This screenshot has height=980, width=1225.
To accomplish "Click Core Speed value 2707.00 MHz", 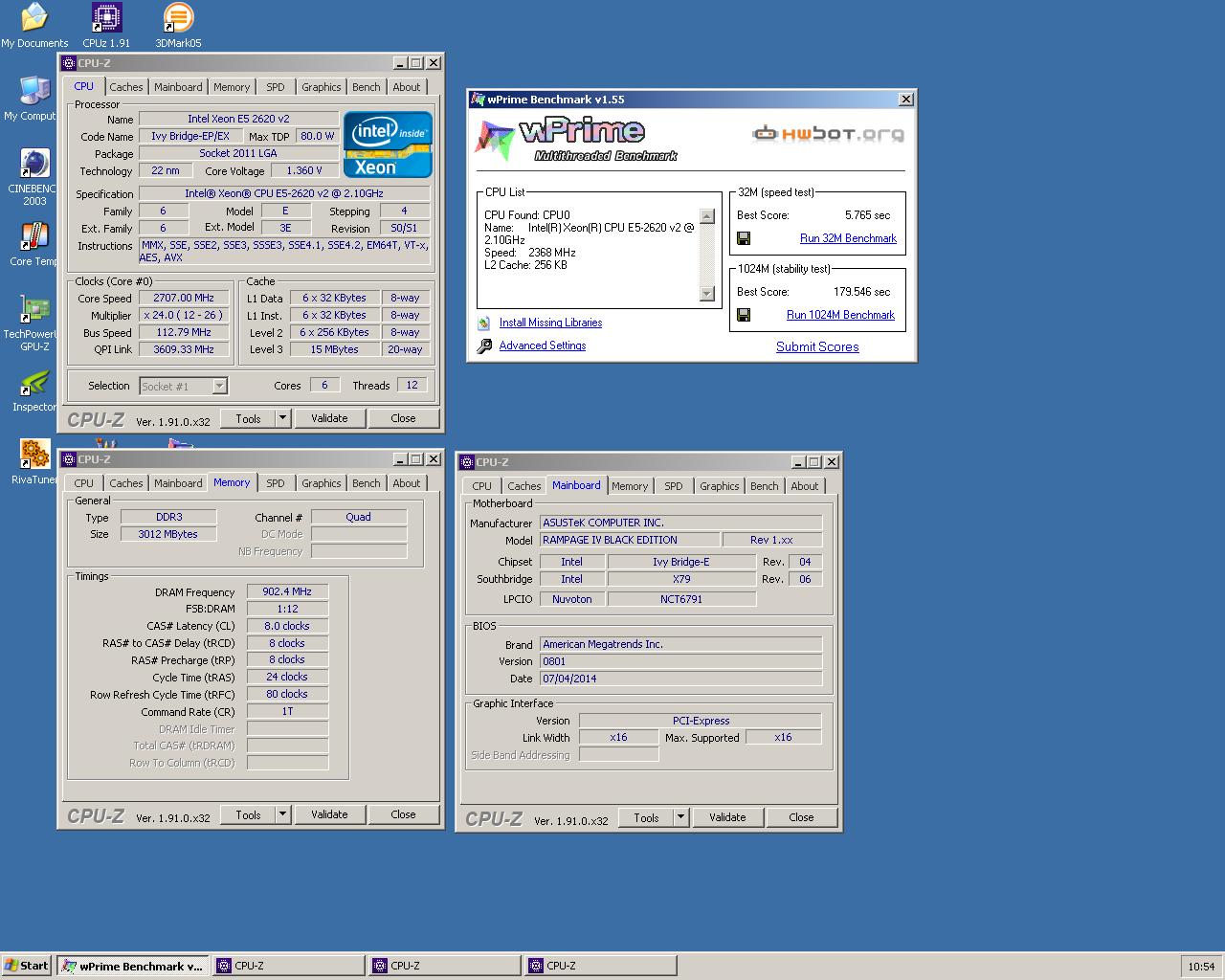I will point(183,298).
